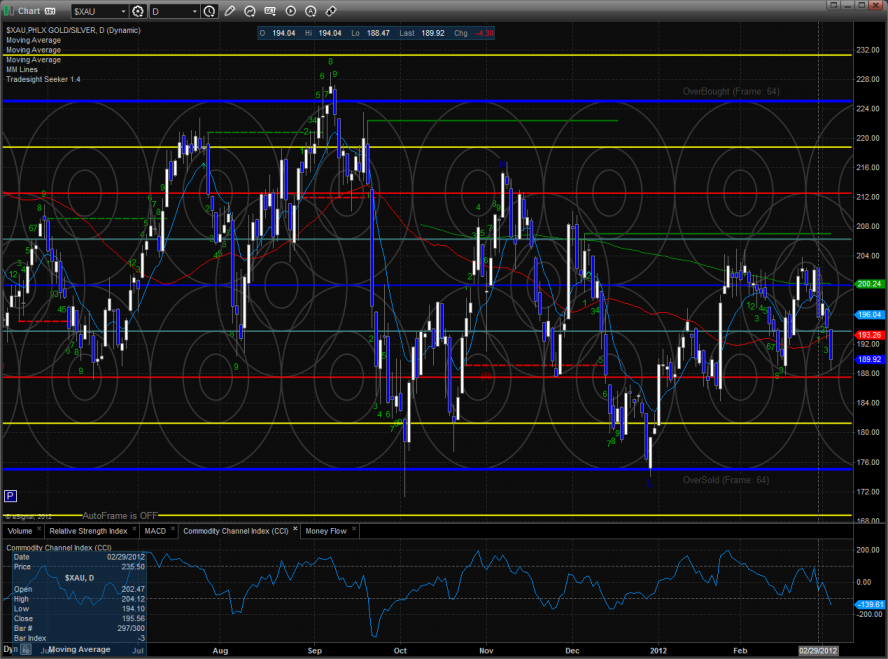Close the MACD indicator tab
Screen dimensions: 888x659
[172, 530]
